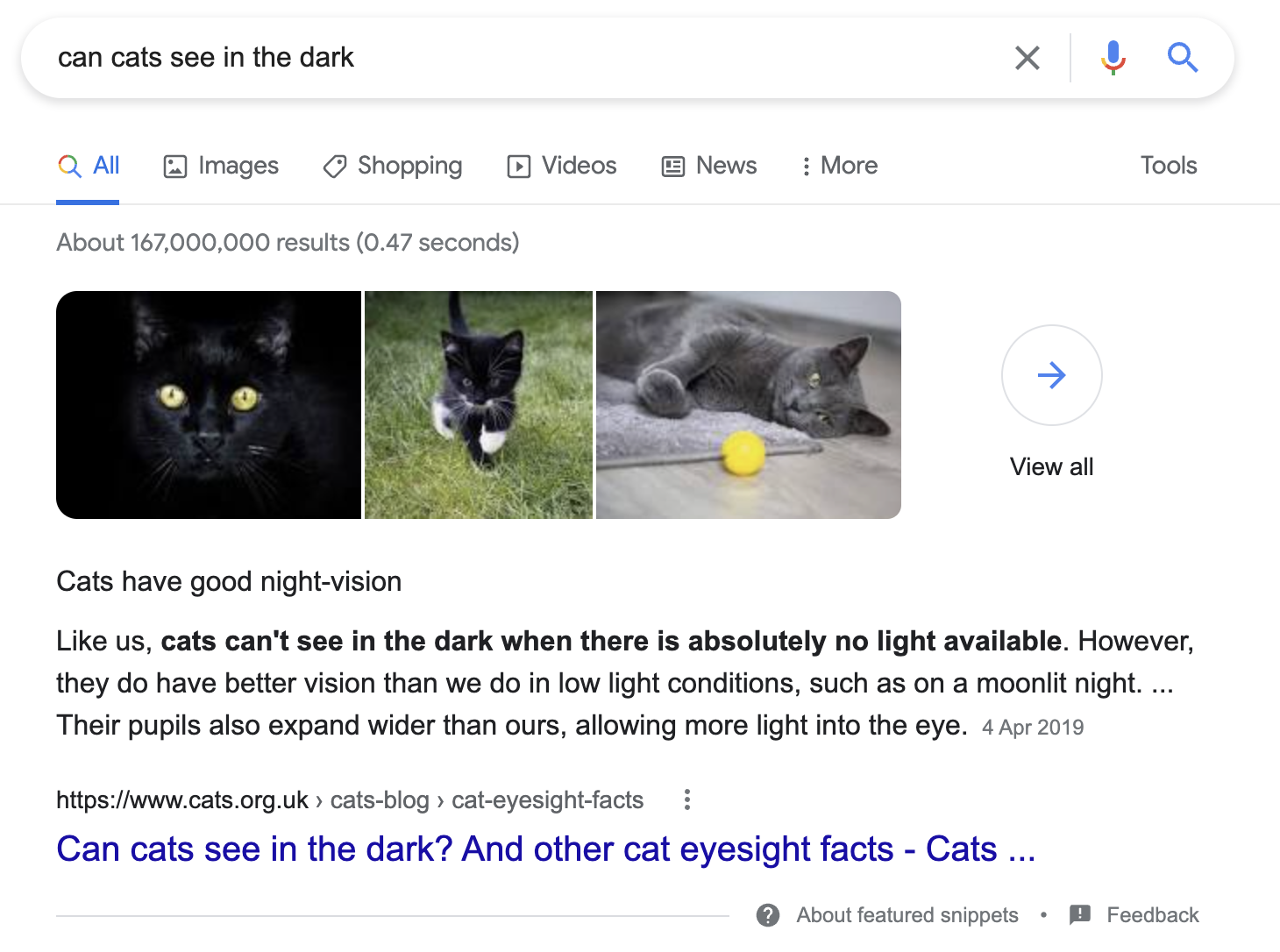Click the Feedback link

pyautogui.click(x=1154, y=914)
